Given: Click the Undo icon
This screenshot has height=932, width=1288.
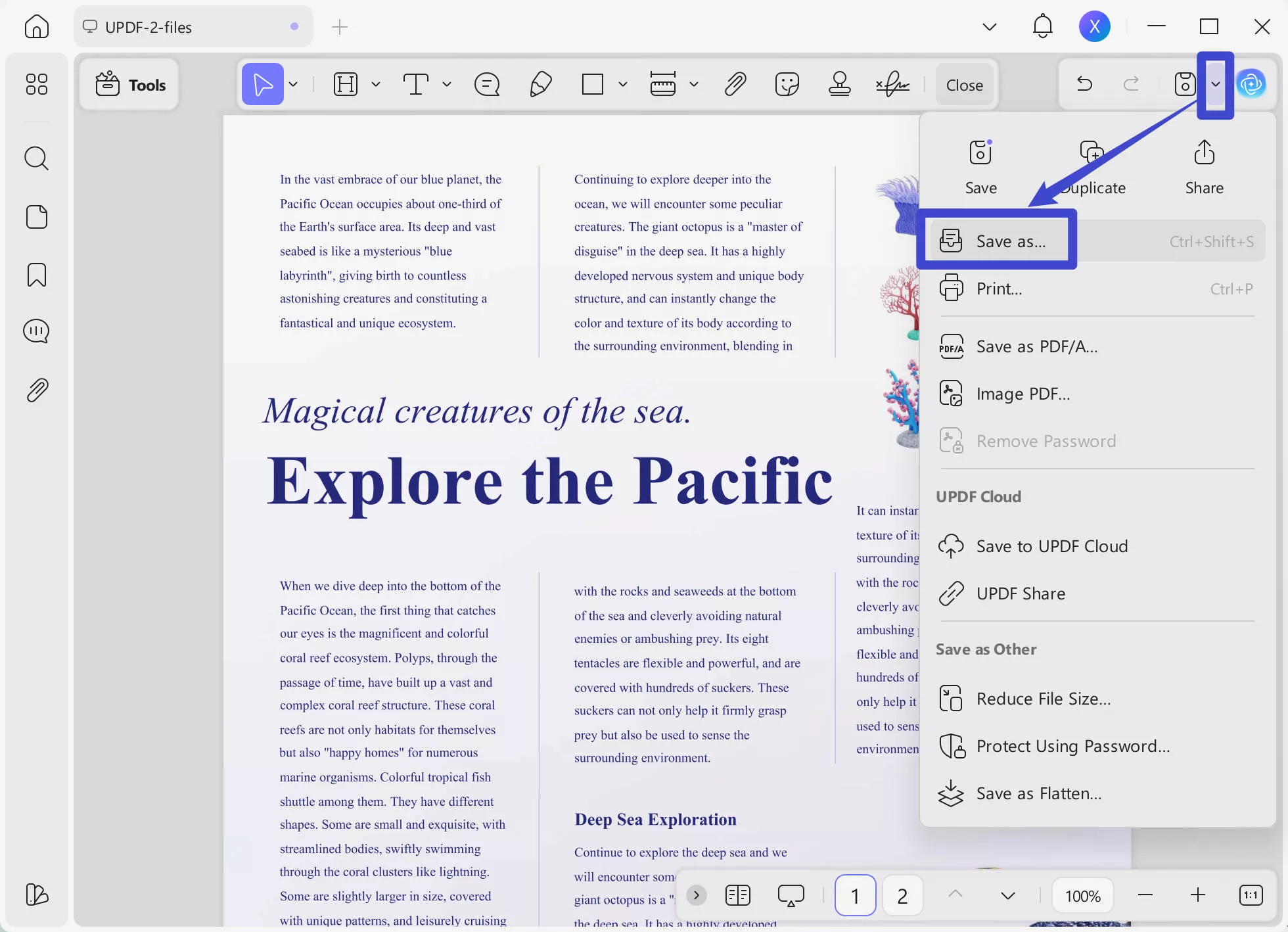Looking at the screenshot, I should pos(1084,84).
